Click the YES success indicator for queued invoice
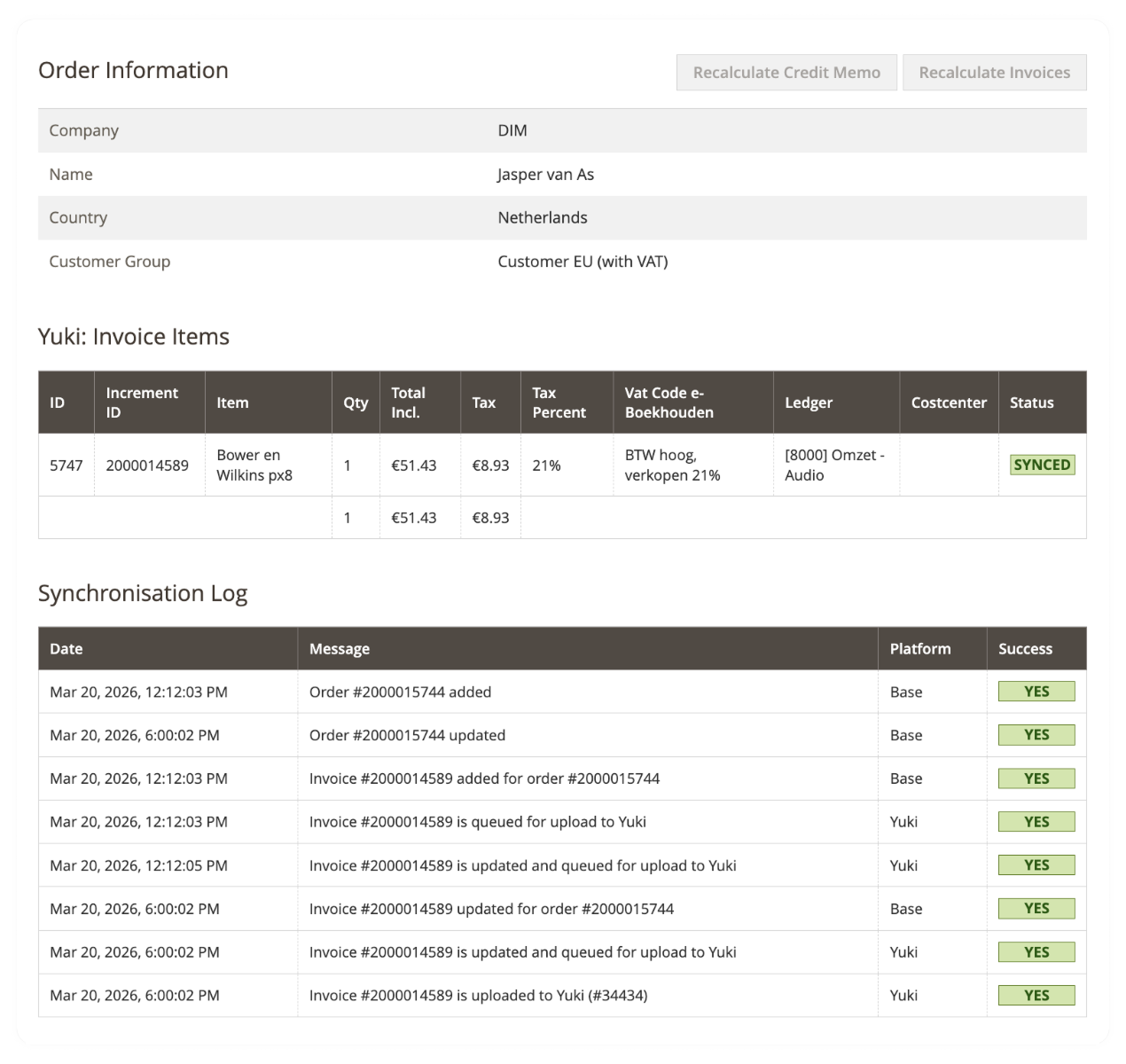1126x1064 pixels. [1036, 821]
